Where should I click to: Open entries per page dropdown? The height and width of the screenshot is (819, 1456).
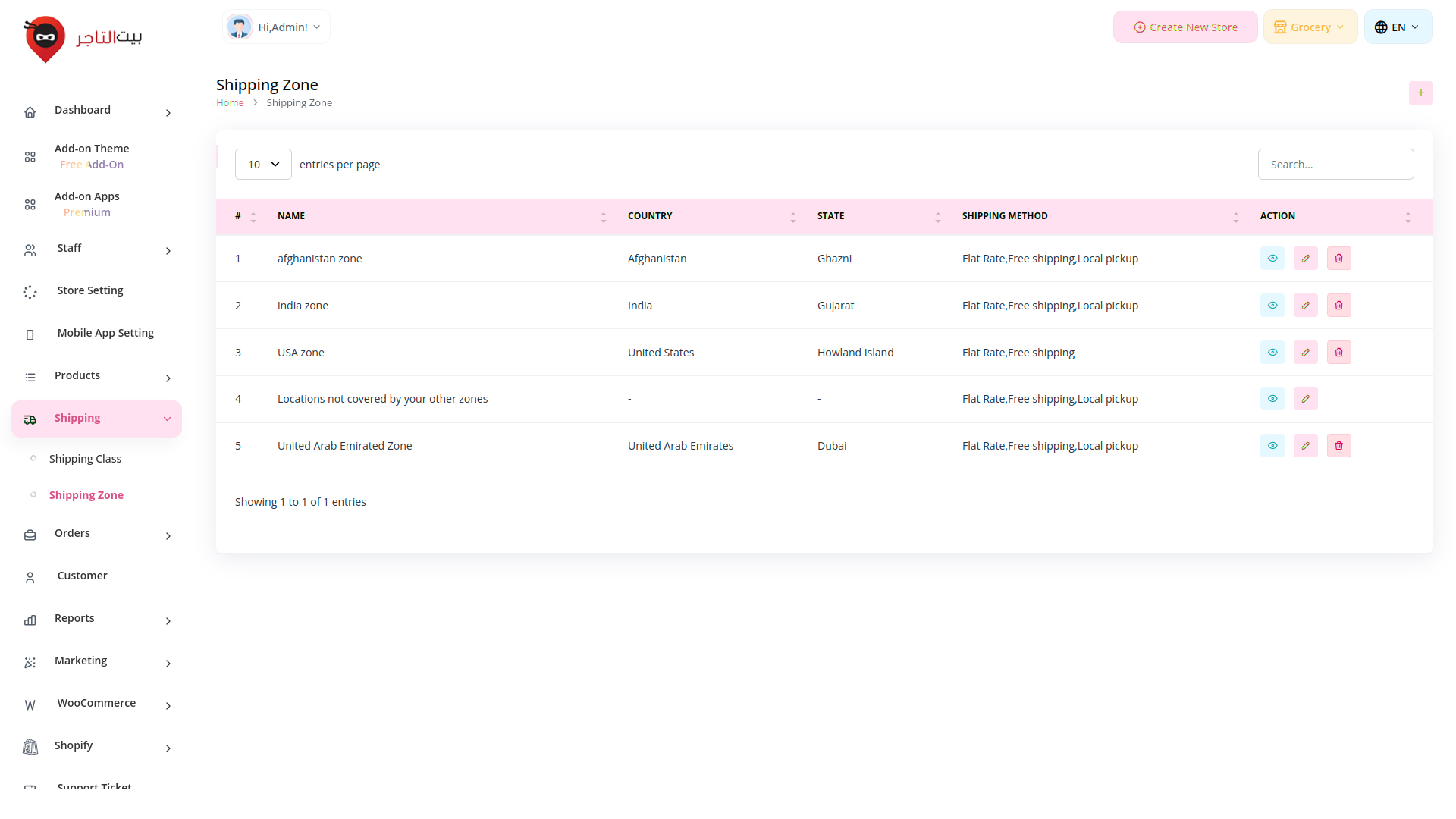pos(263,165)
